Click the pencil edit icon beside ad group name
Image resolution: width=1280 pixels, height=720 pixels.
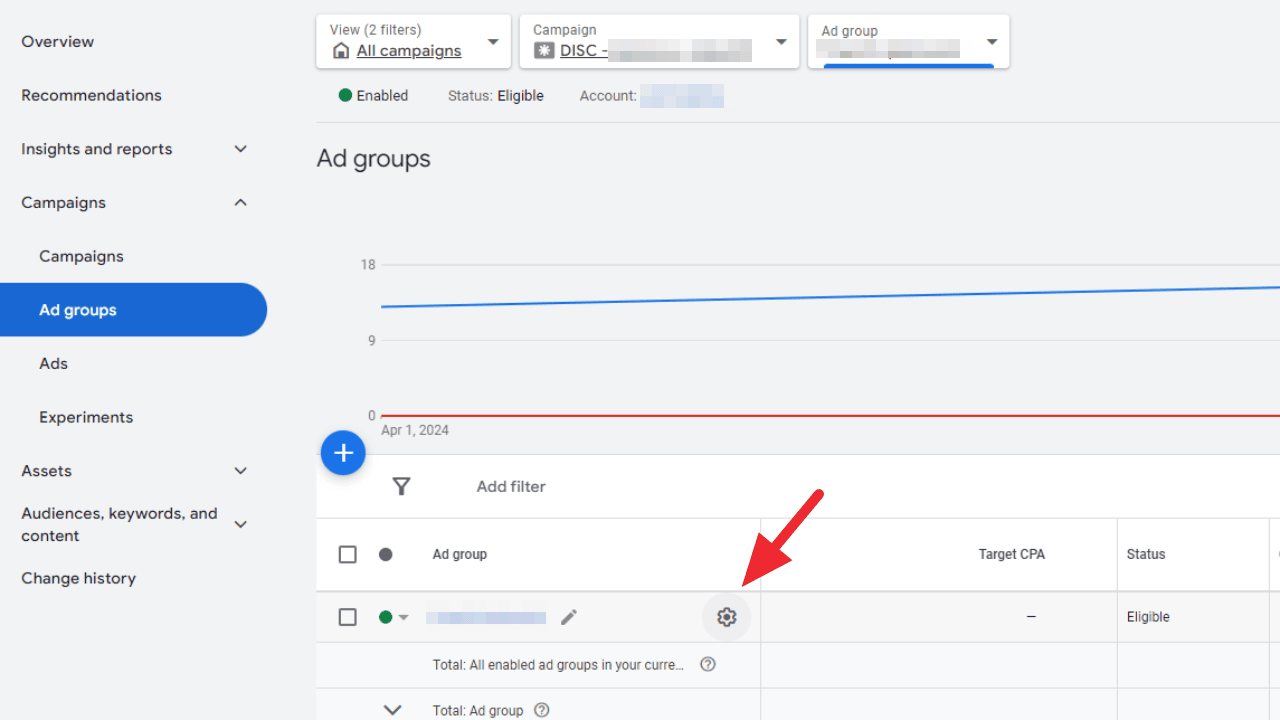coord(569,617)
